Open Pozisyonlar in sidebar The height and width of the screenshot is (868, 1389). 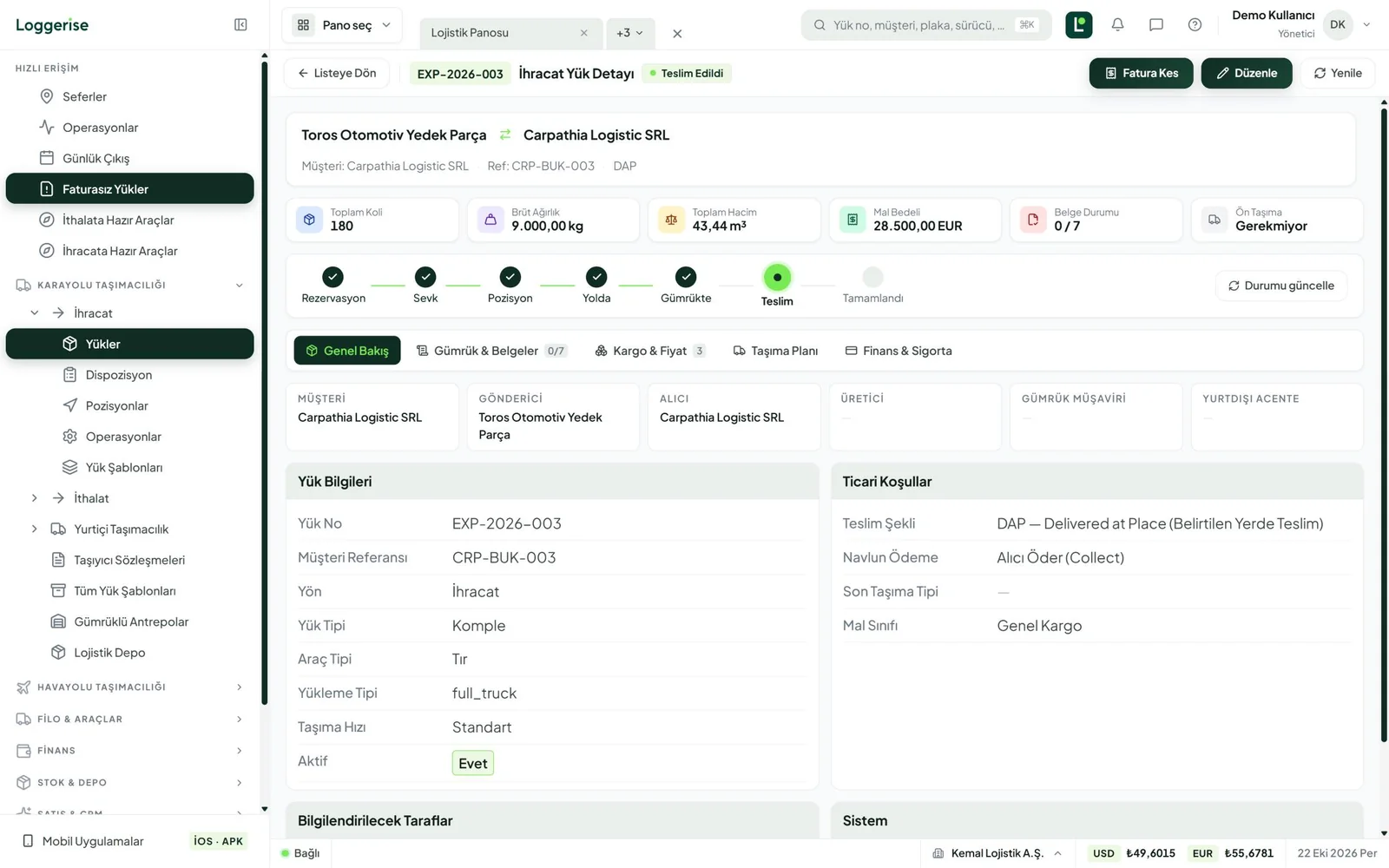pos(130,405)
